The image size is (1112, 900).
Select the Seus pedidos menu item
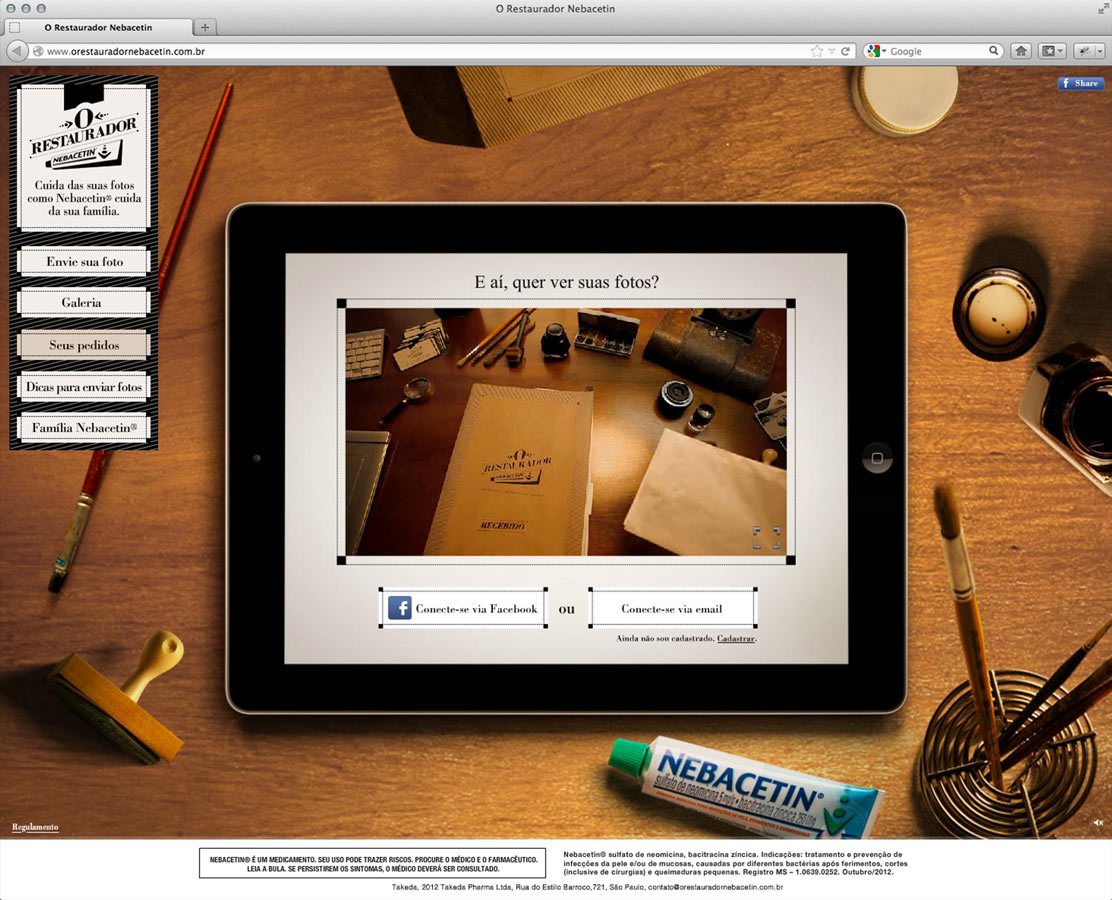click(x=84, y=345)
